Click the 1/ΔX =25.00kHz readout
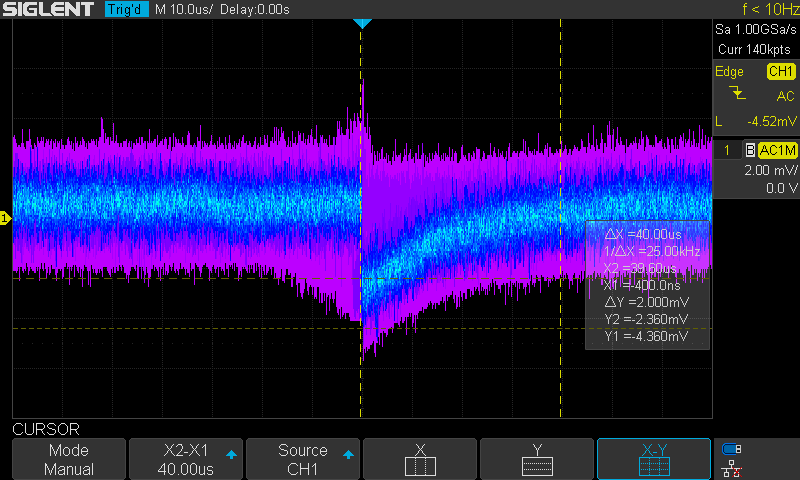This screenshot has height=480, width=800. tap(652, 251)
